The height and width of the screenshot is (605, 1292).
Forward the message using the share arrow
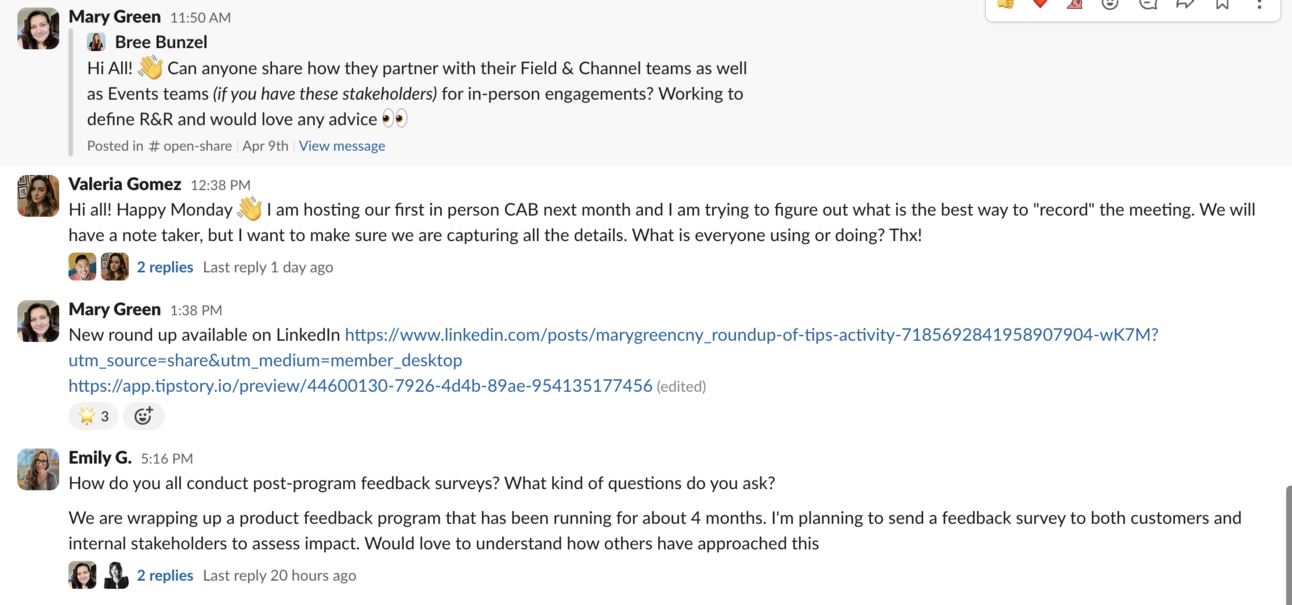tap(1185, 4)
